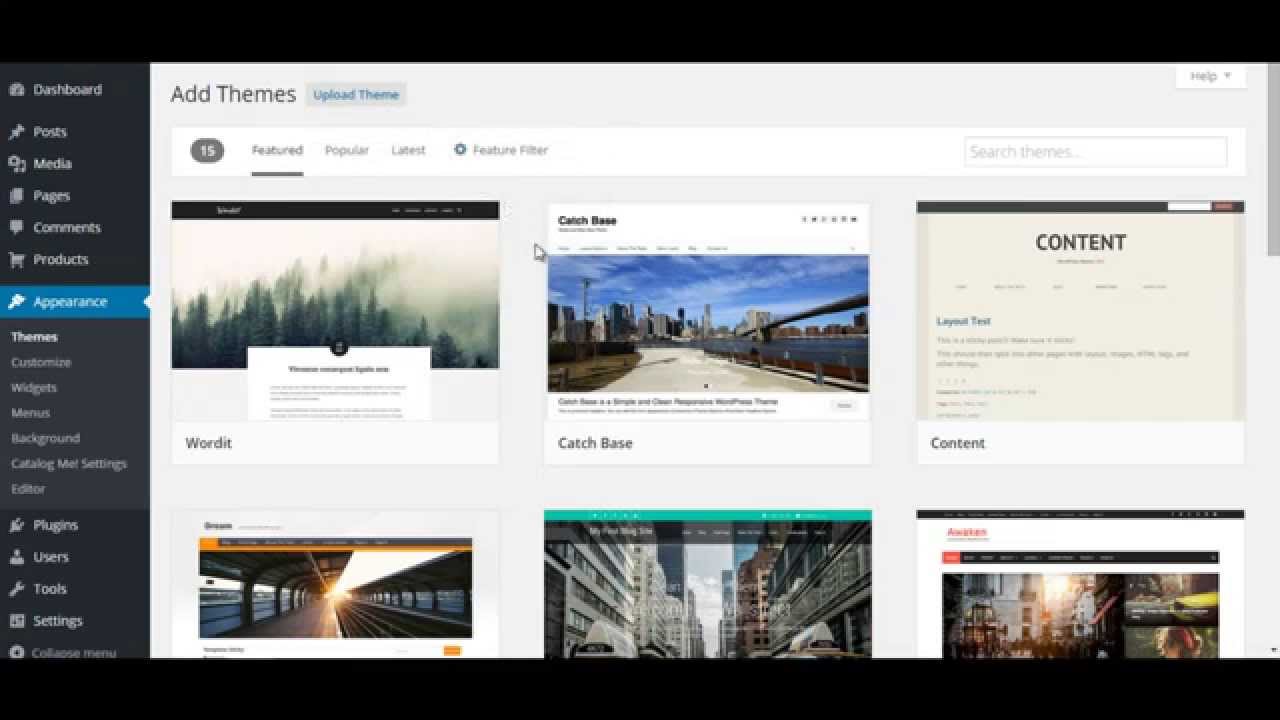1280x720 pixels.
Task: Open the Background submenu link
Action: pyautogui.click(x=45, y=438)
